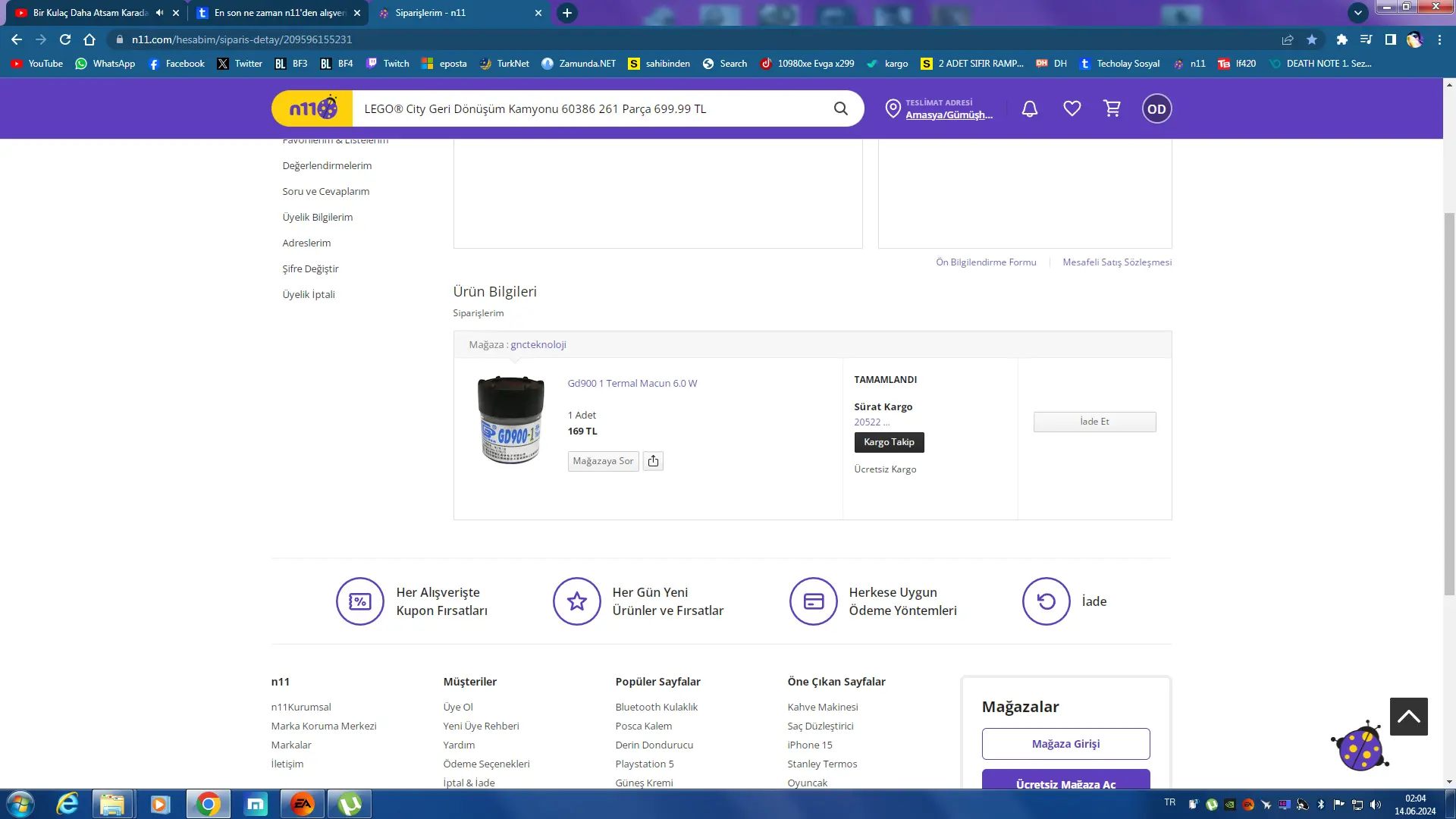Open Chrome three-dot menu
Screen dimensions: 1456x819
click(1439, 39)
